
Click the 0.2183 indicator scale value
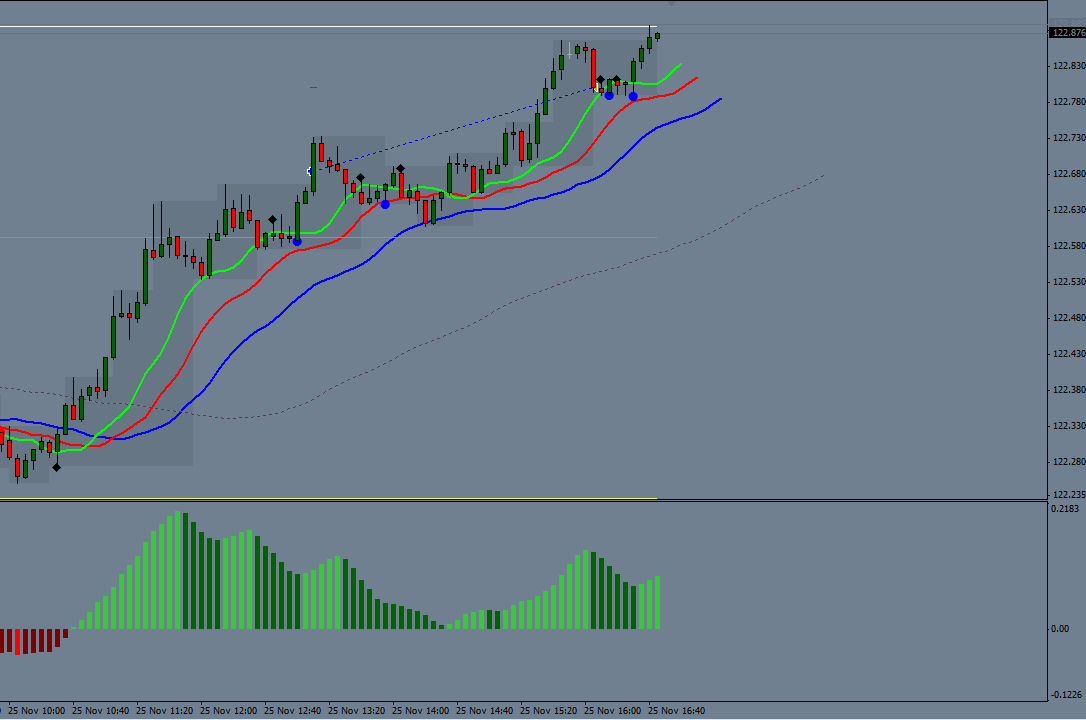[1065, 509]
